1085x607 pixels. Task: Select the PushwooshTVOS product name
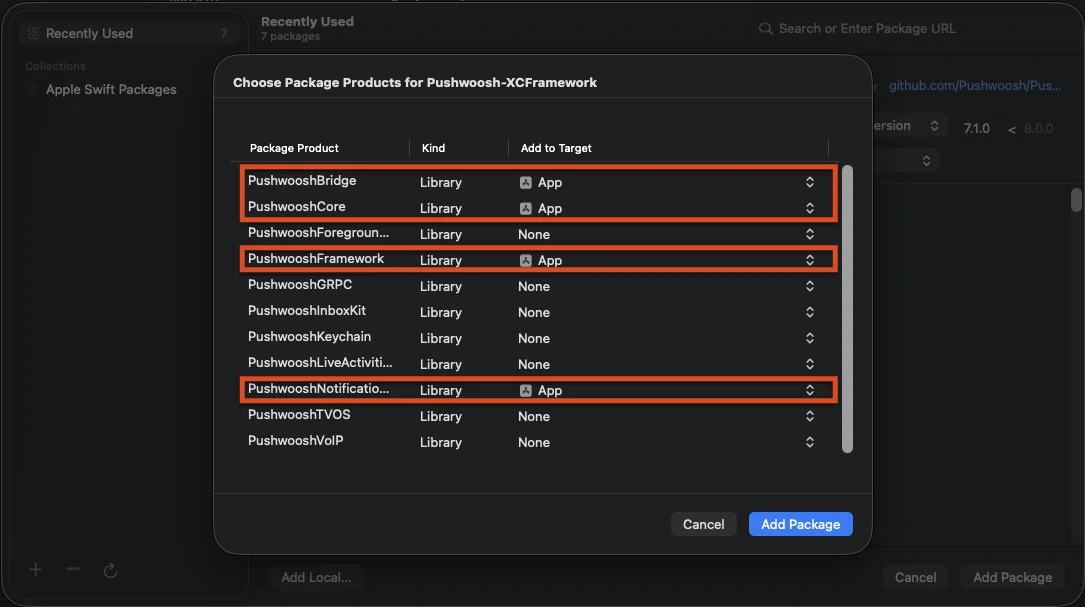pyautogui.click(x=299, y=415)
